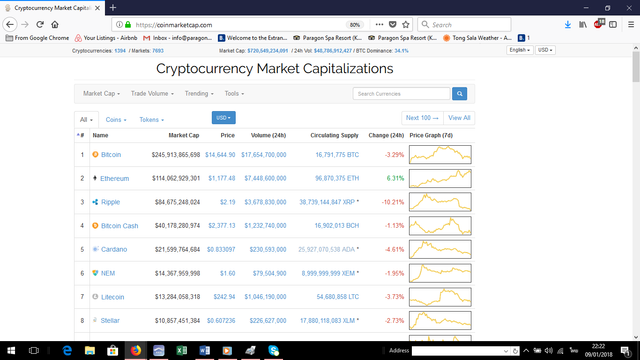The width and height of the screenshot is (640, 360).
Task: Open Skype from the taskbar
Action: point(273,351)
